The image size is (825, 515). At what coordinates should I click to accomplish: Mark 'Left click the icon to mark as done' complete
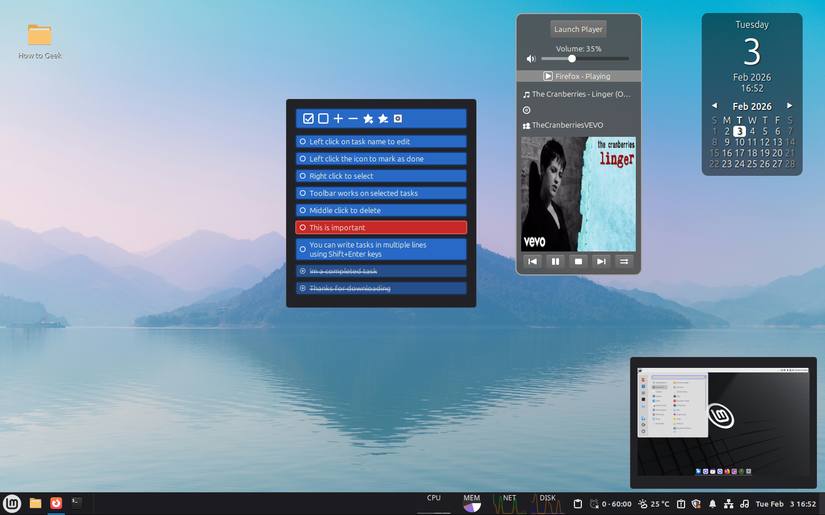[303, 158]
